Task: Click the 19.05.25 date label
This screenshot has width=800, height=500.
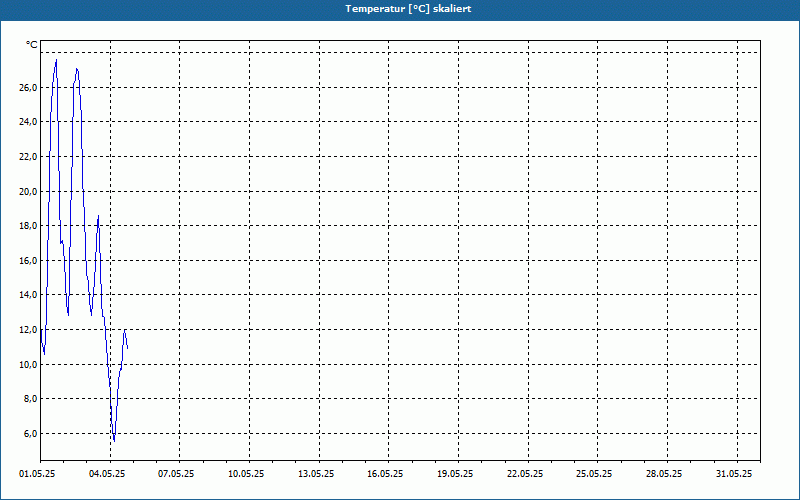Action: [x=455, y=474]
